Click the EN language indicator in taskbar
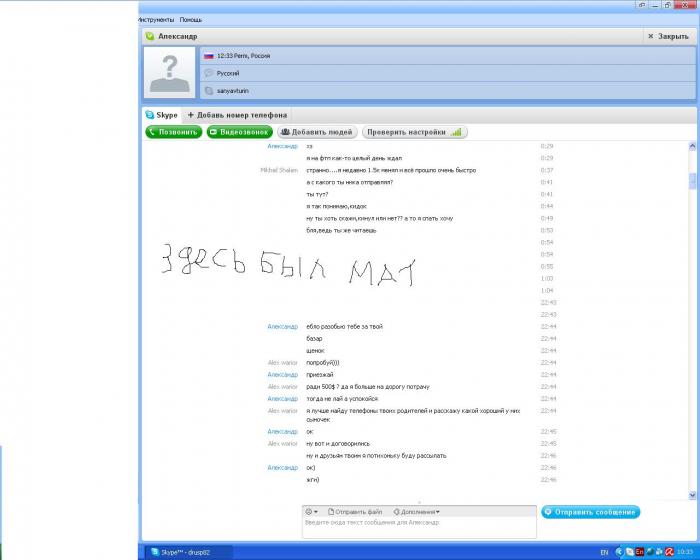700x560 pixels. coord(604,552)
